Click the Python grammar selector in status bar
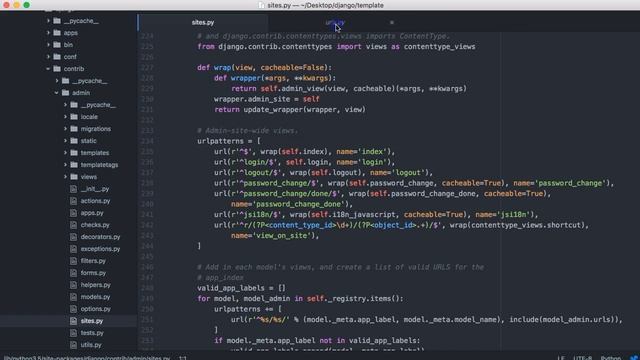The image size is (640, 360). tap(611, 358)
